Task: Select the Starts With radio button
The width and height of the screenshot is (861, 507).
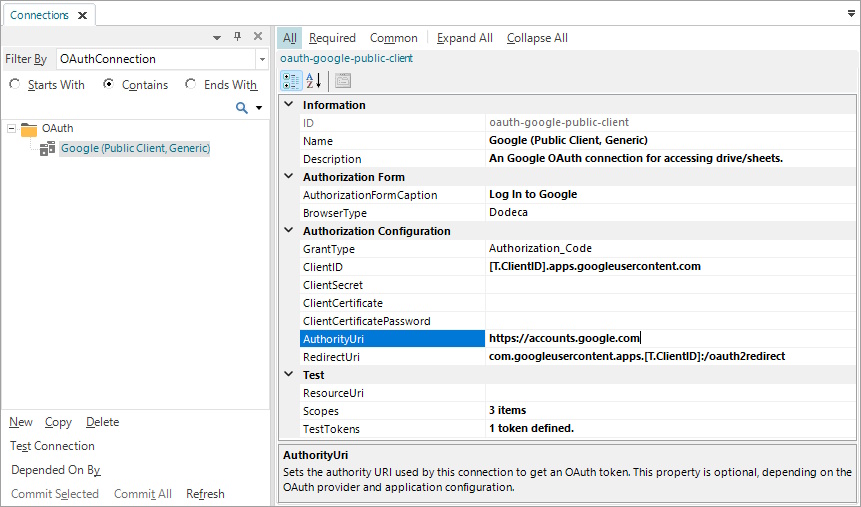Action: coord(15,84)
